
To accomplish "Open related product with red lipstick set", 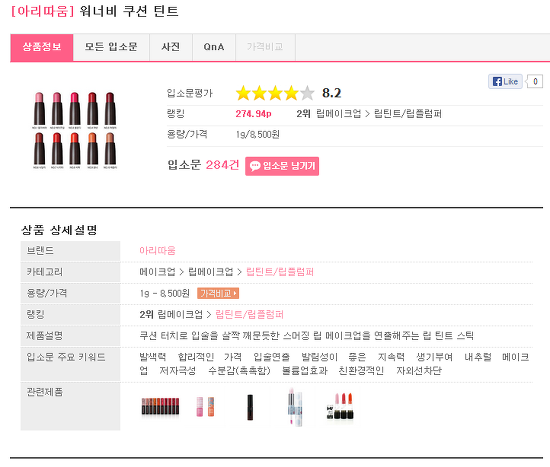I will [x=340, y=406].
